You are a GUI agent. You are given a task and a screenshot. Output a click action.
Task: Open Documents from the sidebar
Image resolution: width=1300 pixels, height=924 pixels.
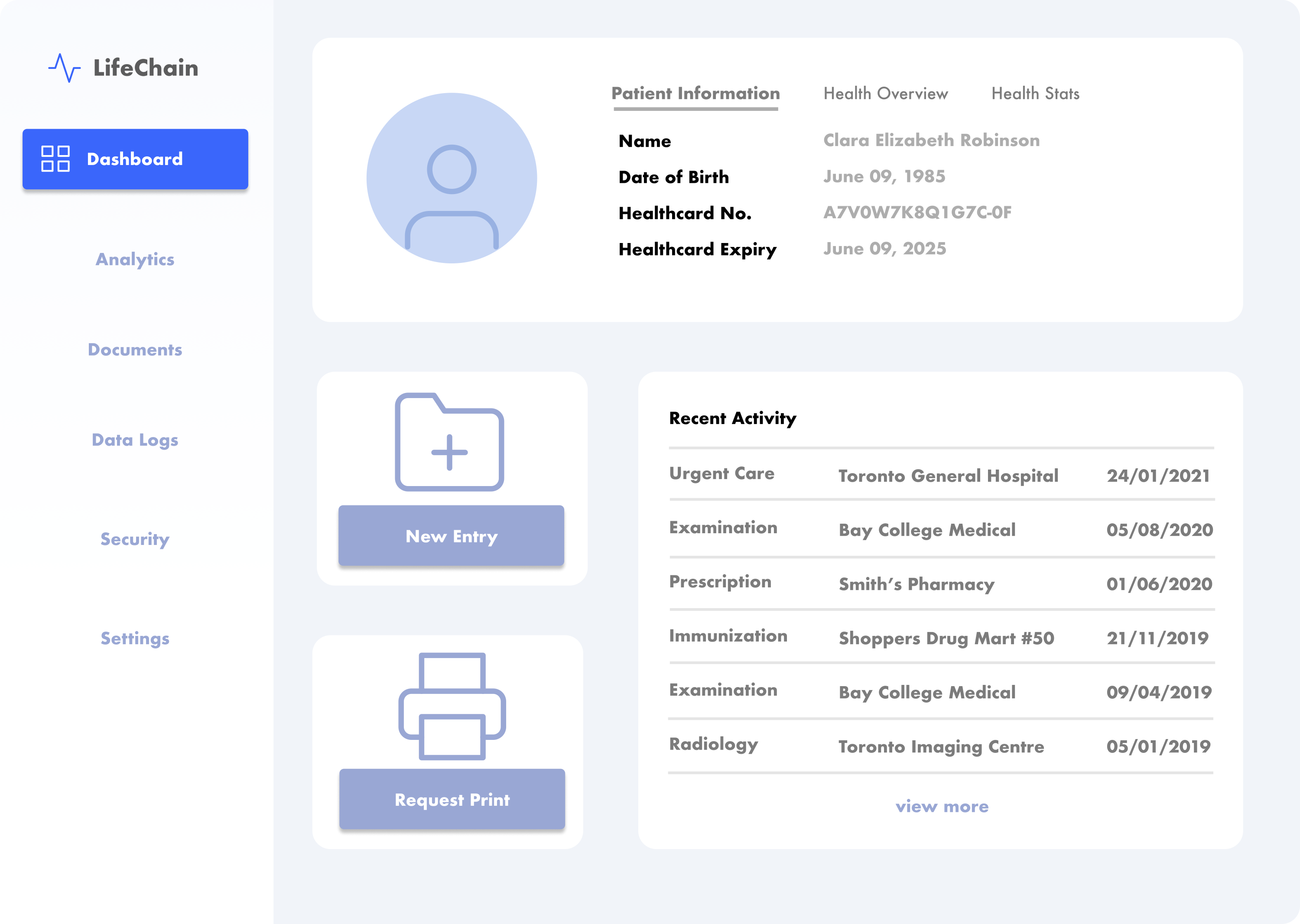pos(135,350)
